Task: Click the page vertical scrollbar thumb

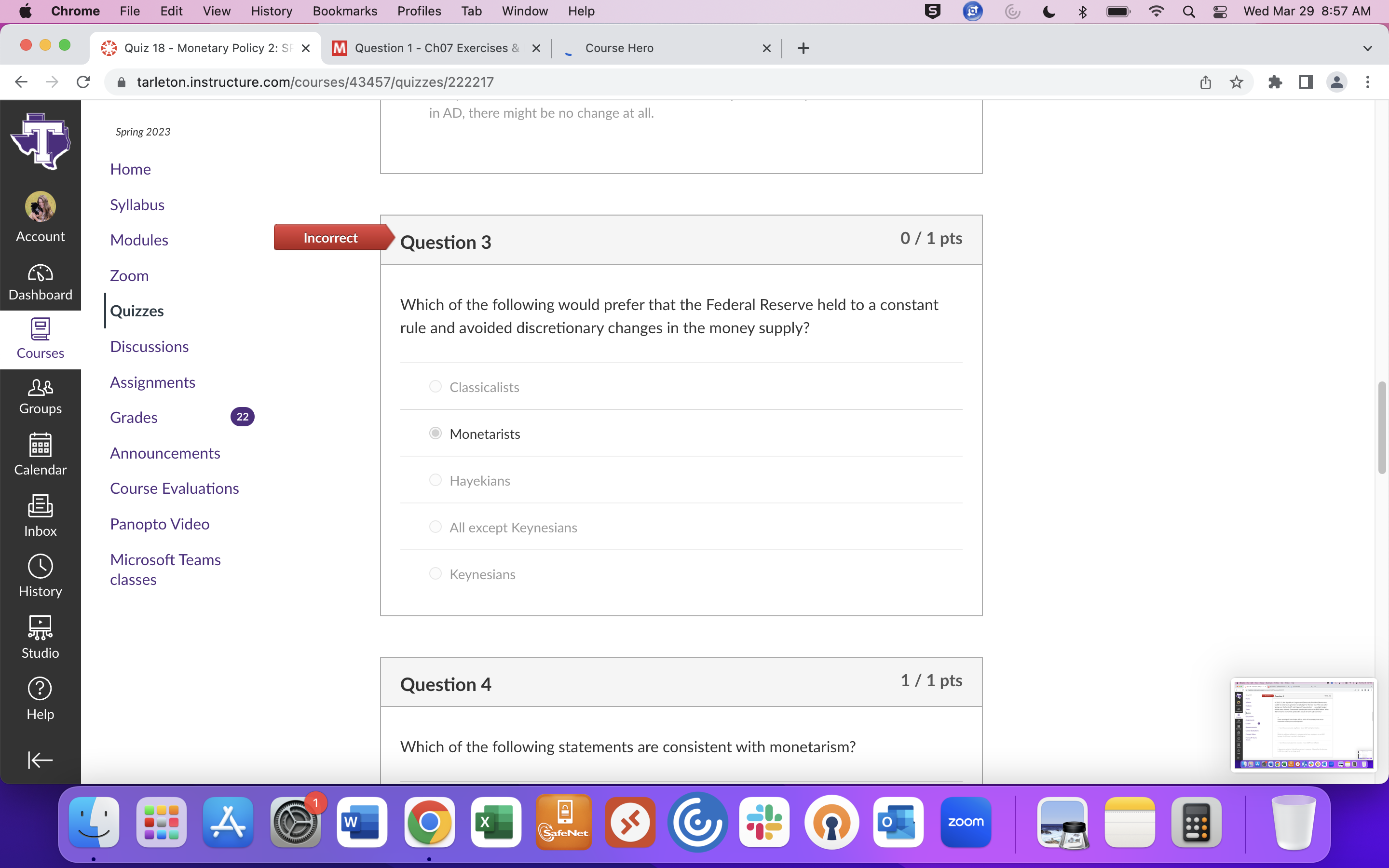Action: pyautogui.click(x=1382, y=428)
